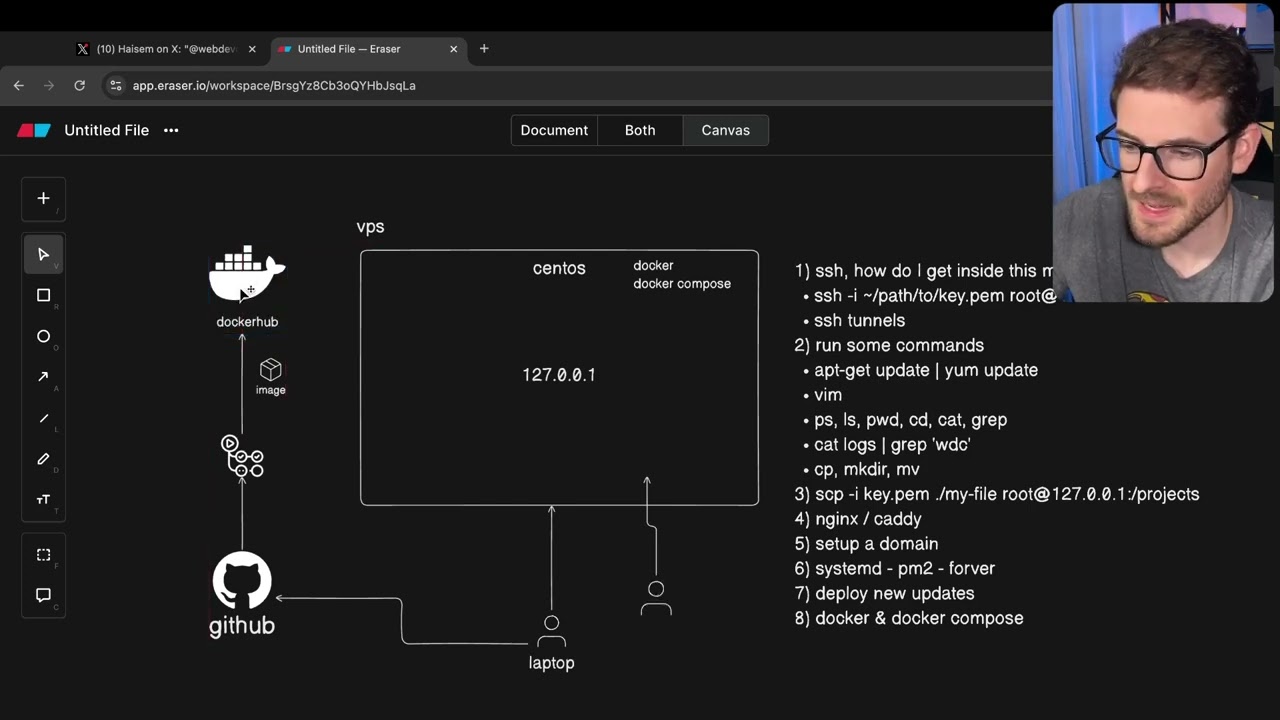Select the docker compose label inside box
The width and height of the screenshot is (1280, 720).
(682, 284)
